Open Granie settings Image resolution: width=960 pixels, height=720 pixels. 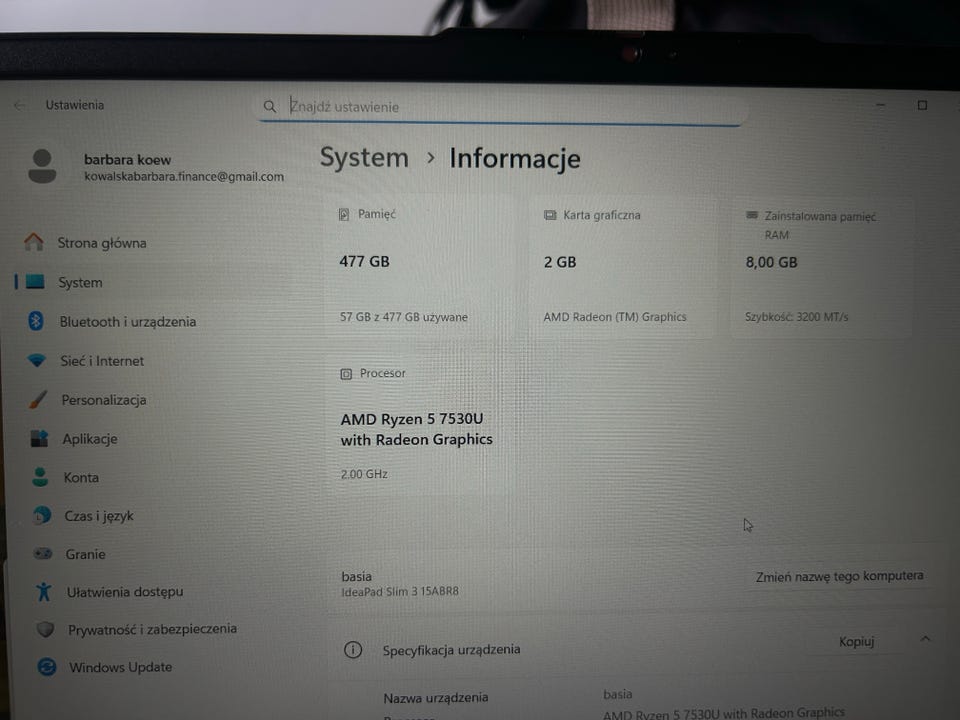(85, 554)
